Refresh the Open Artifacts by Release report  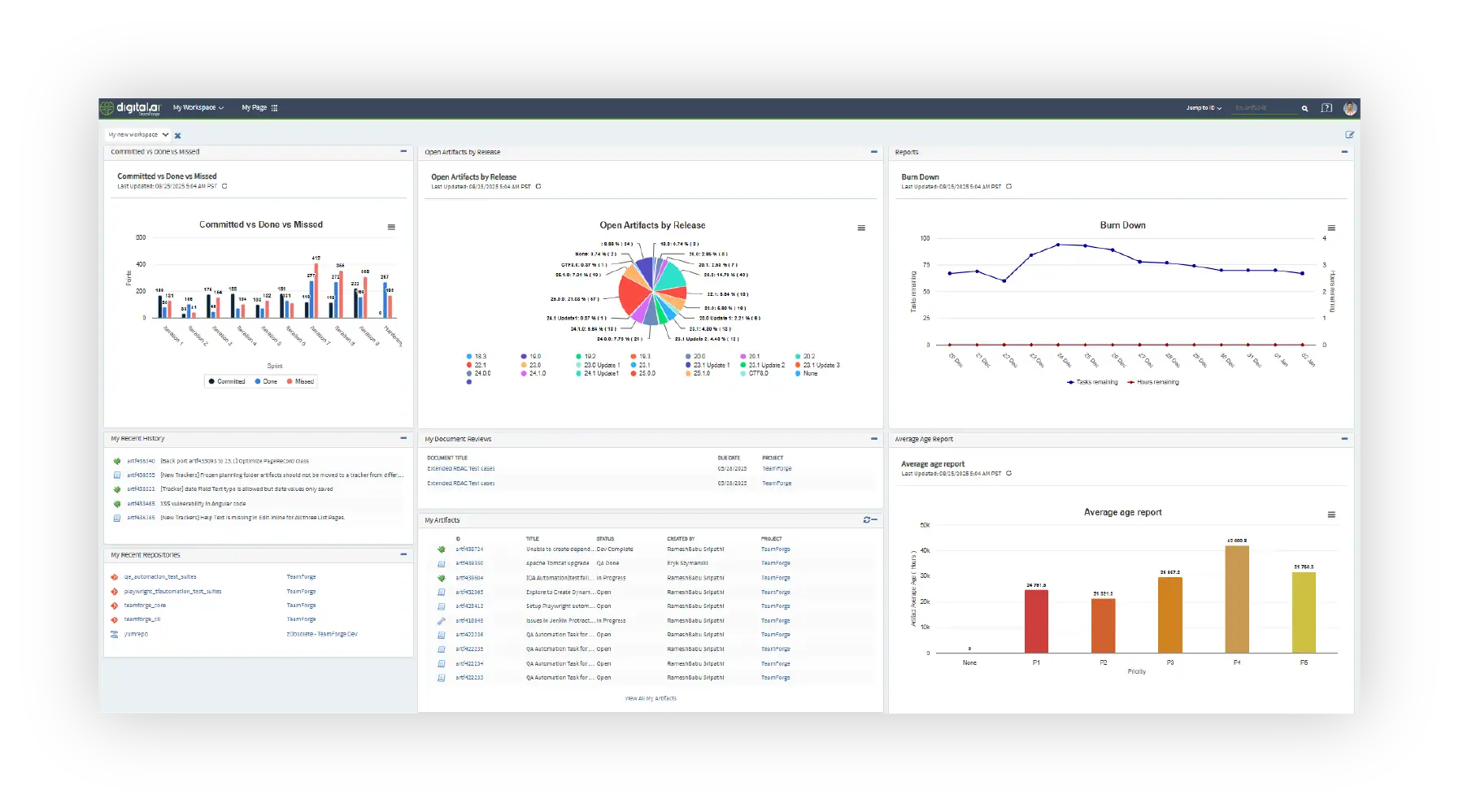pos(538,187)
